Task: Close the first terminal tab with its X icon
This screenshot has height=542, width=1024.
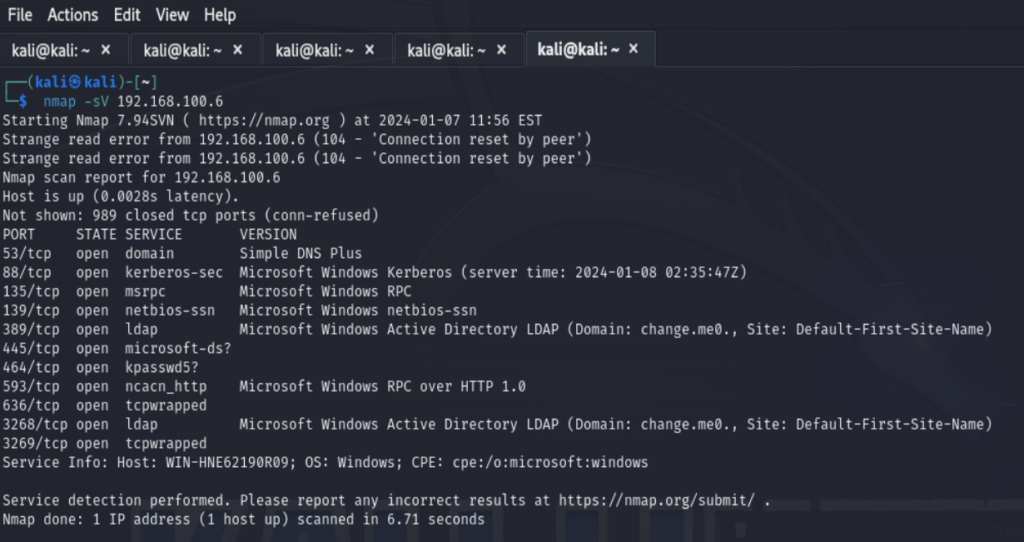Action: (x=106, y=50)
